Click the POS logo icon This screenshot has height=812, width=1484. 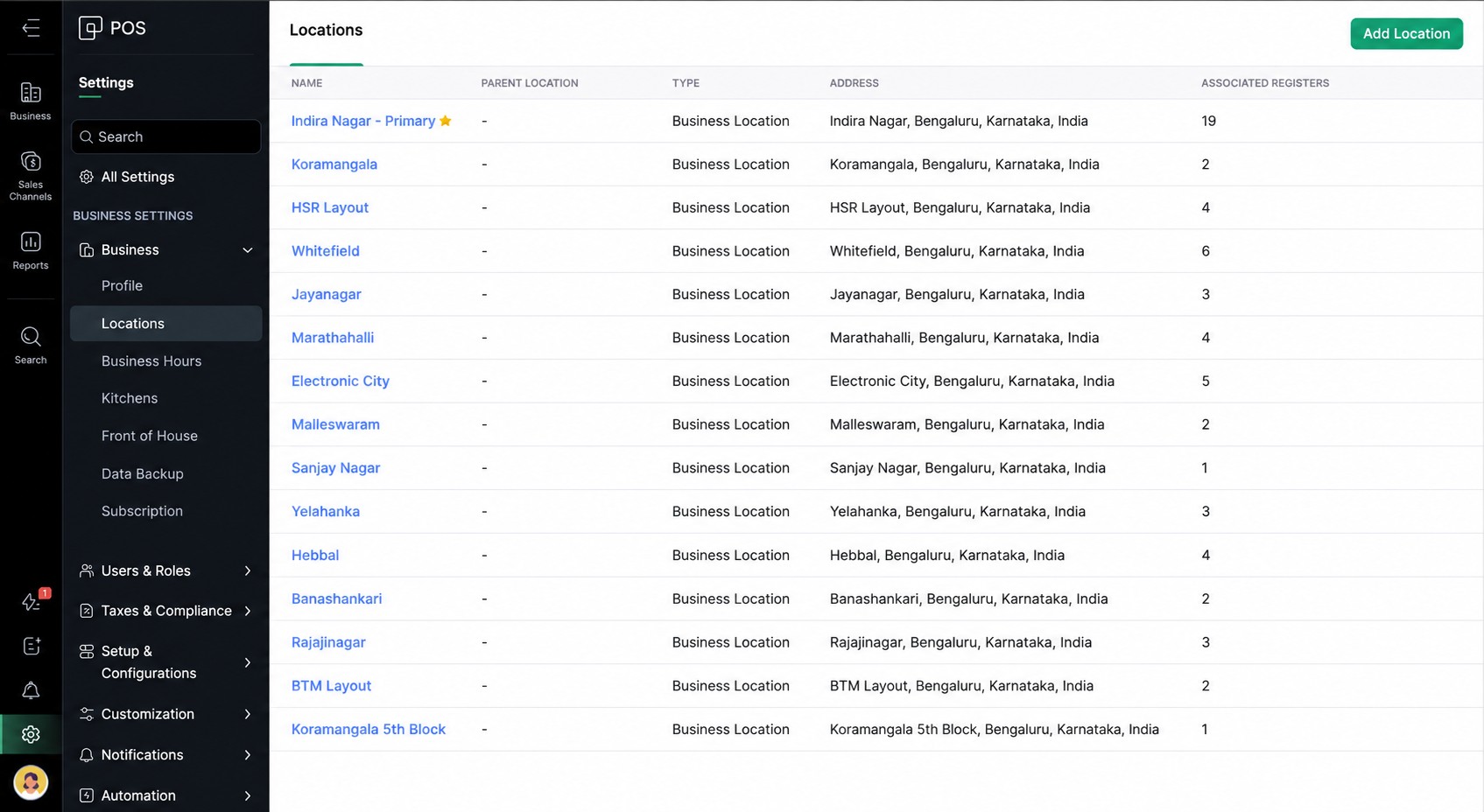pyautogui.click(x=90, y=28)
